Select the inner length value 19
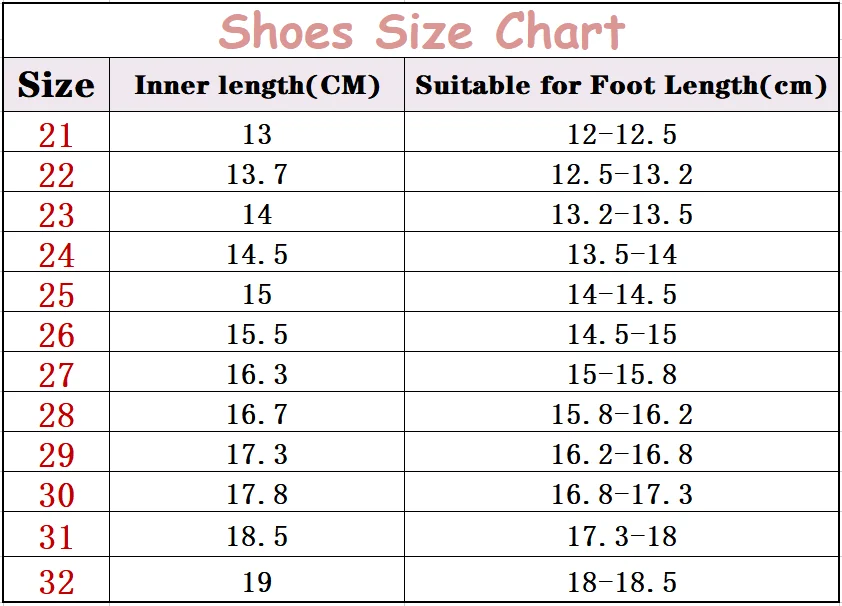The width and height of the screenshot is (842, 606). tap(257, 582)
